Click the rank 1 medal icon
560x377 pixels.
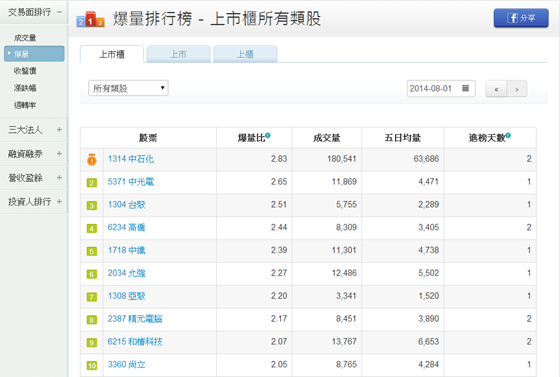click(92, 159)
